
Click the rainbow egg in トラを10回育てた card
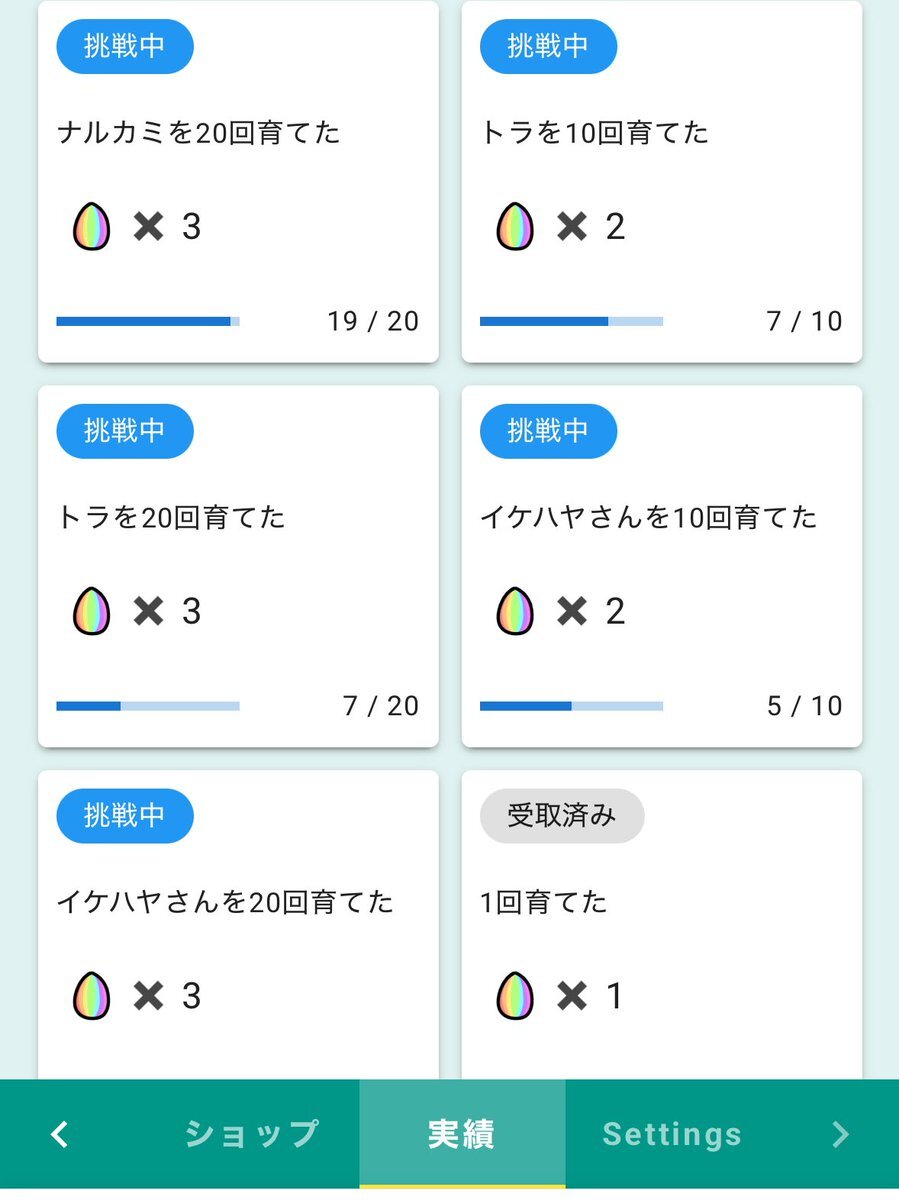point(515,226)
